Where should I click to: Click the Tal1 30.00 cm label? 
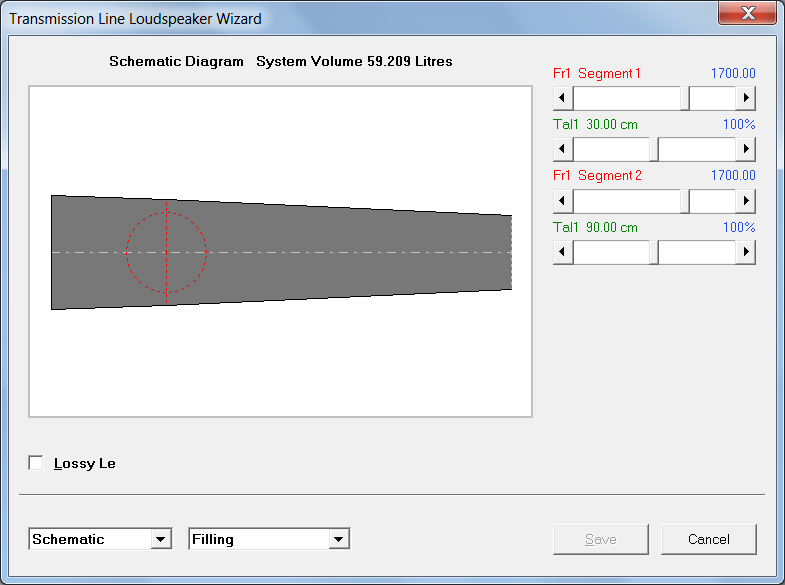coord(595,125)
